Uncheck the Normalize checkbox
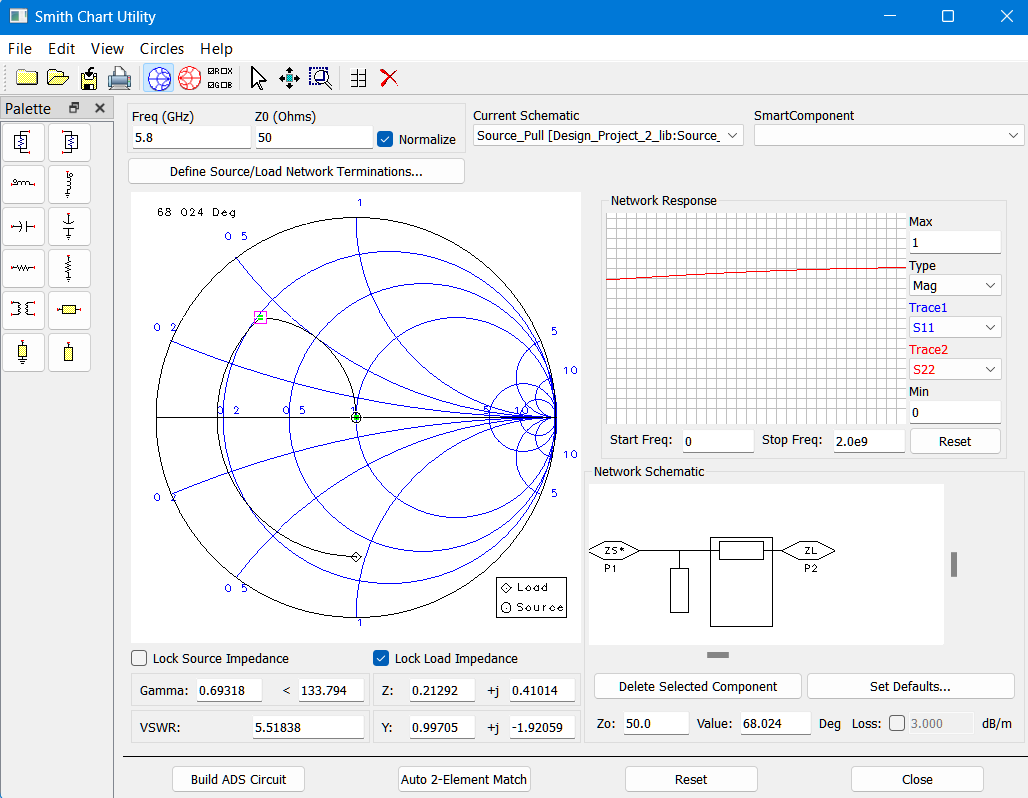 click(x=385, y=139)
